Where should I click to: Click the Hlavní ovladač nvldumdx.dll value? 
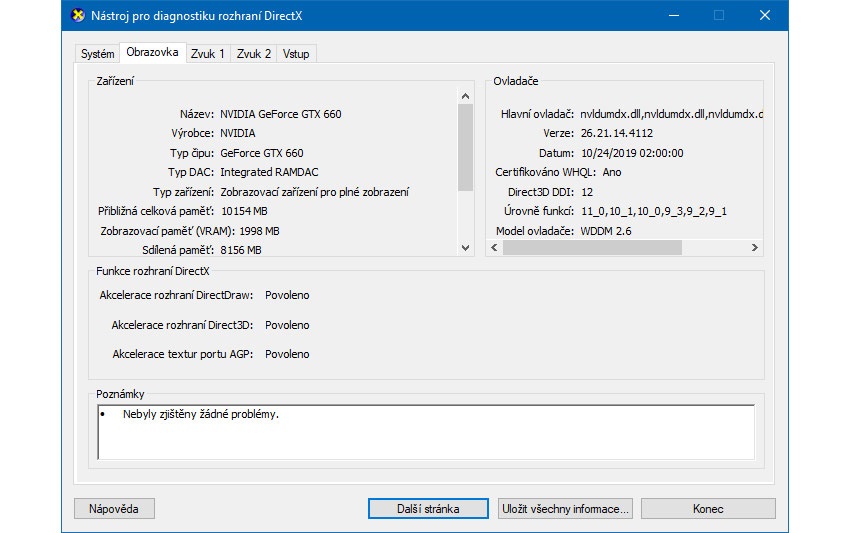(x=671, y=114)
